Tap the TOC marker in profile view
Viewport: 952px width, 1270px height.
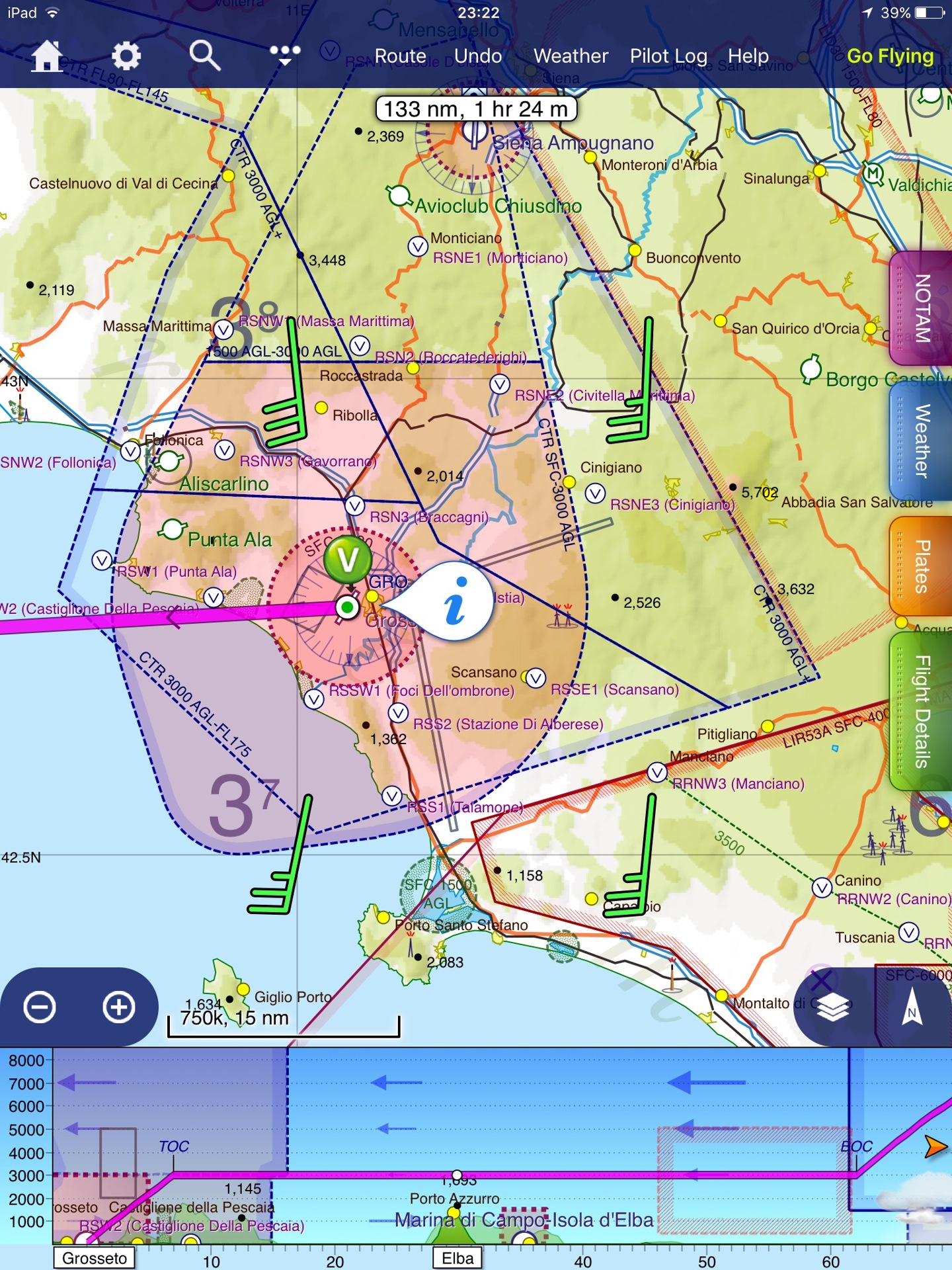(x=174, y=1146)
